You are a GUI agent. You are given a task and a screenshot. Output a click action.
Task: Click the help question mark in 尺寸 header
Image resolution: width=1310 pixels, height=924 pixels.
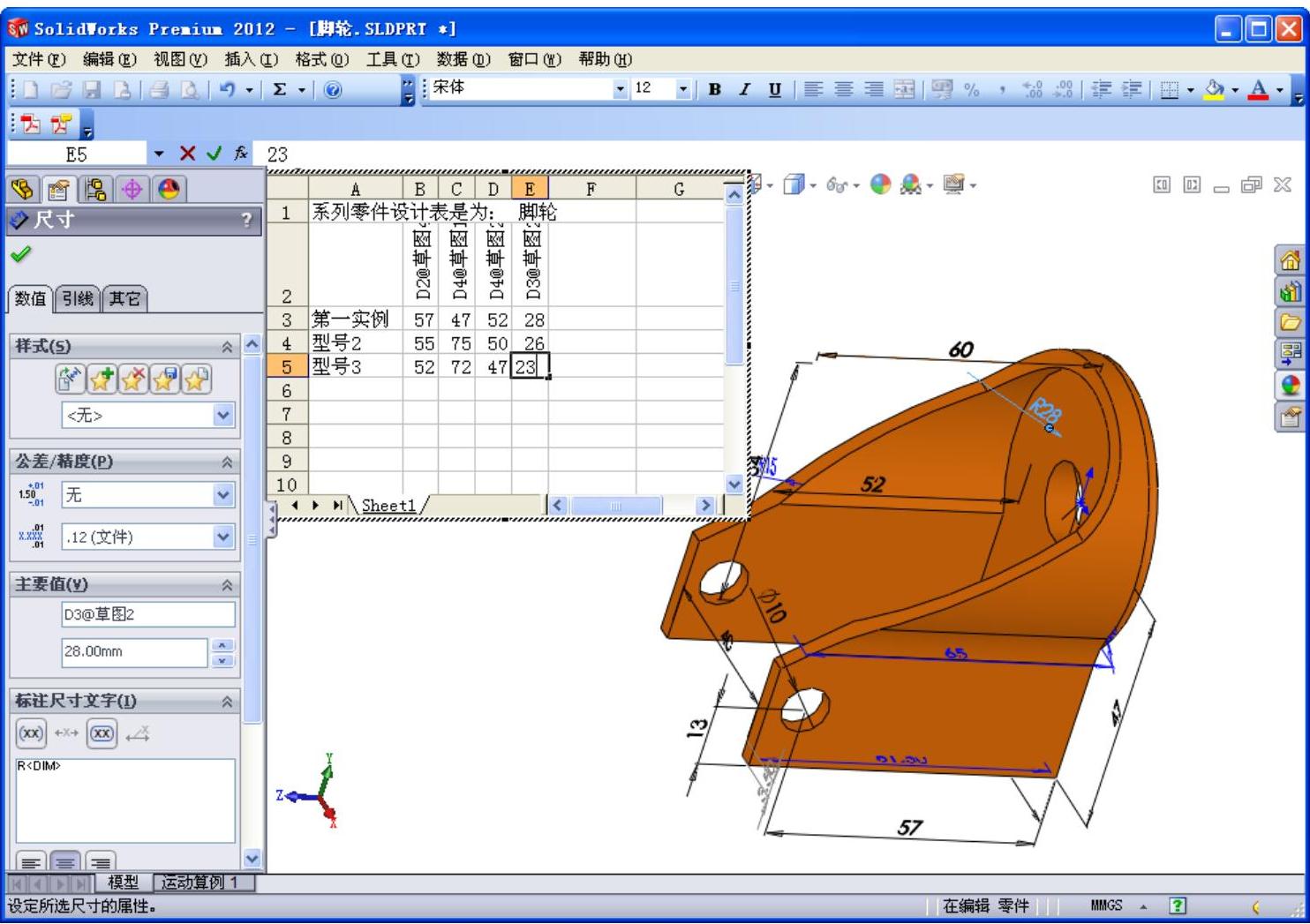[x=246, y=220]
